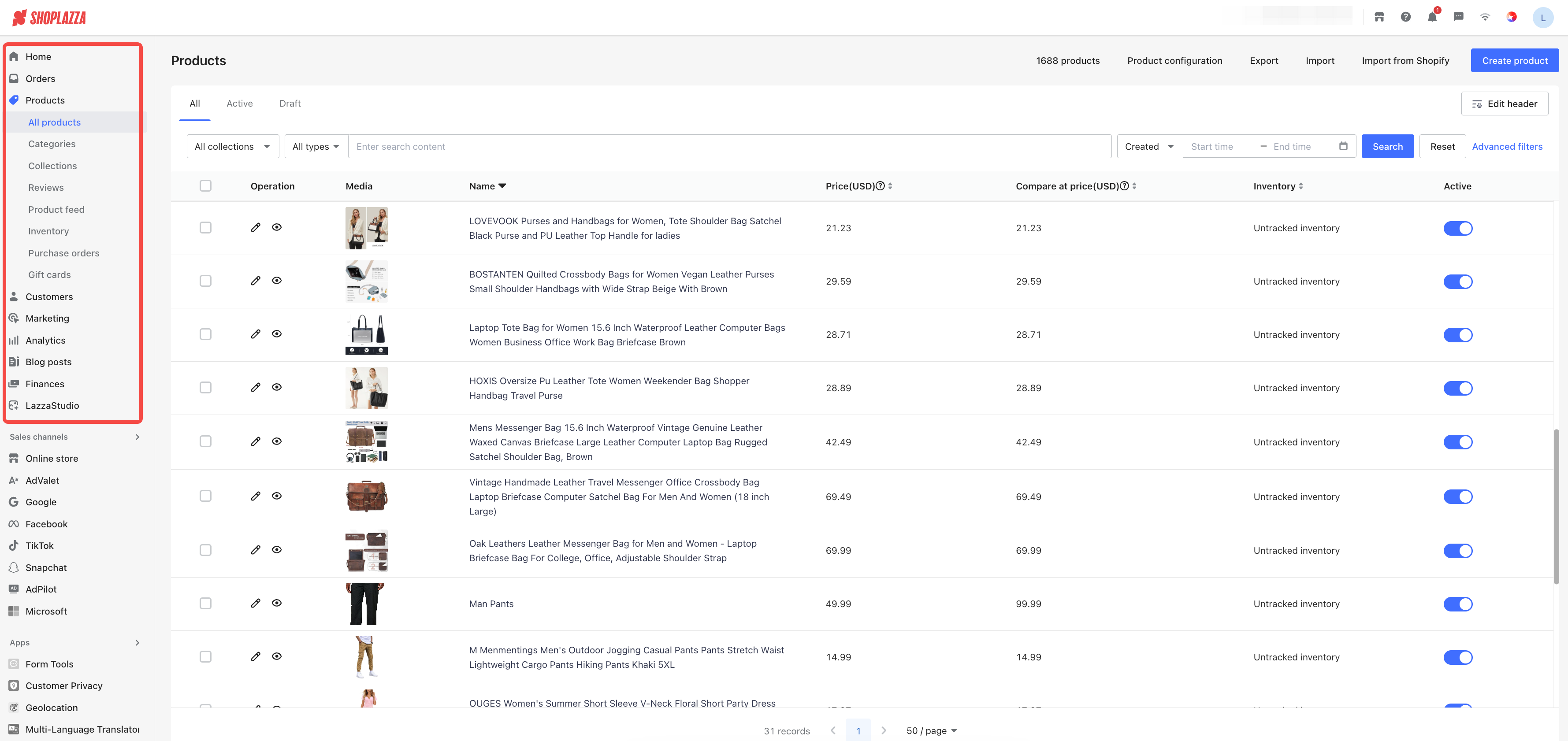The image size is (1568, 741).
Task: Open Microsoft sales channel
Action: [46, 611]
